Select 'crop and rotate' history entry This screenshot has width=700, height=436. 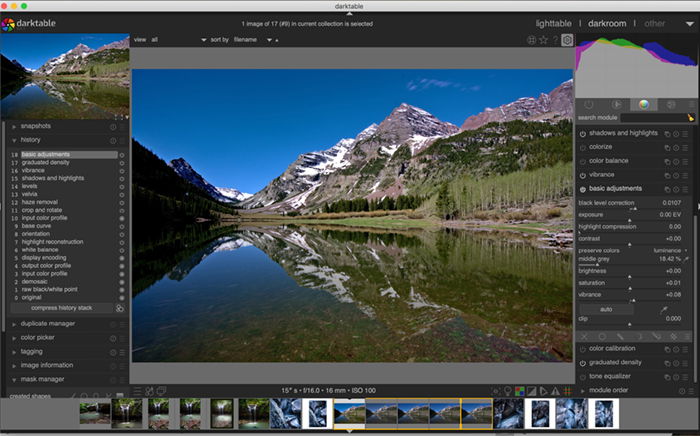(x=42, y=210)
